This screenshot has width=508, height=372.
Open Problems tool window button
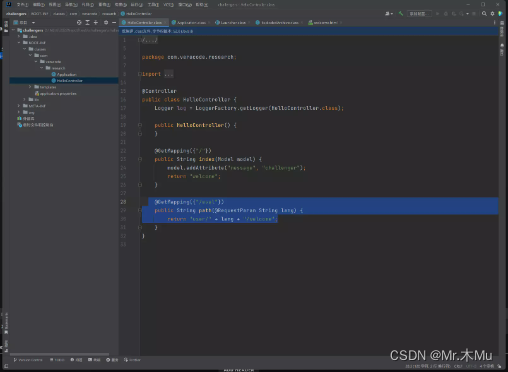point(76,360)
